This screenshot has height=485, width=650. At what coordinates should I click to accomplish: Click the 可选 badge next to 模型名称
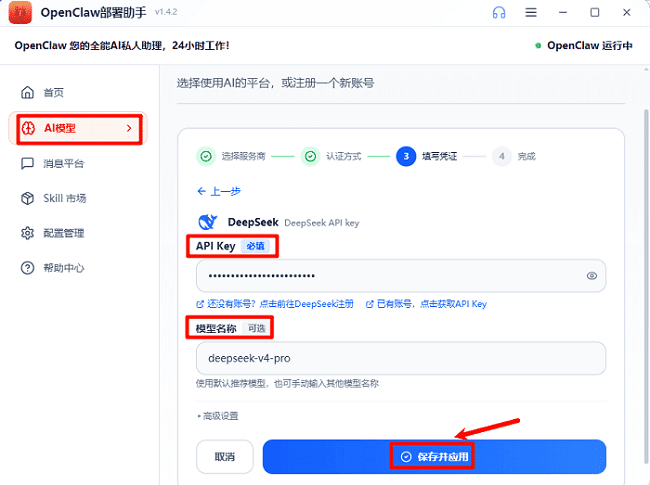[x=257, y=328]
